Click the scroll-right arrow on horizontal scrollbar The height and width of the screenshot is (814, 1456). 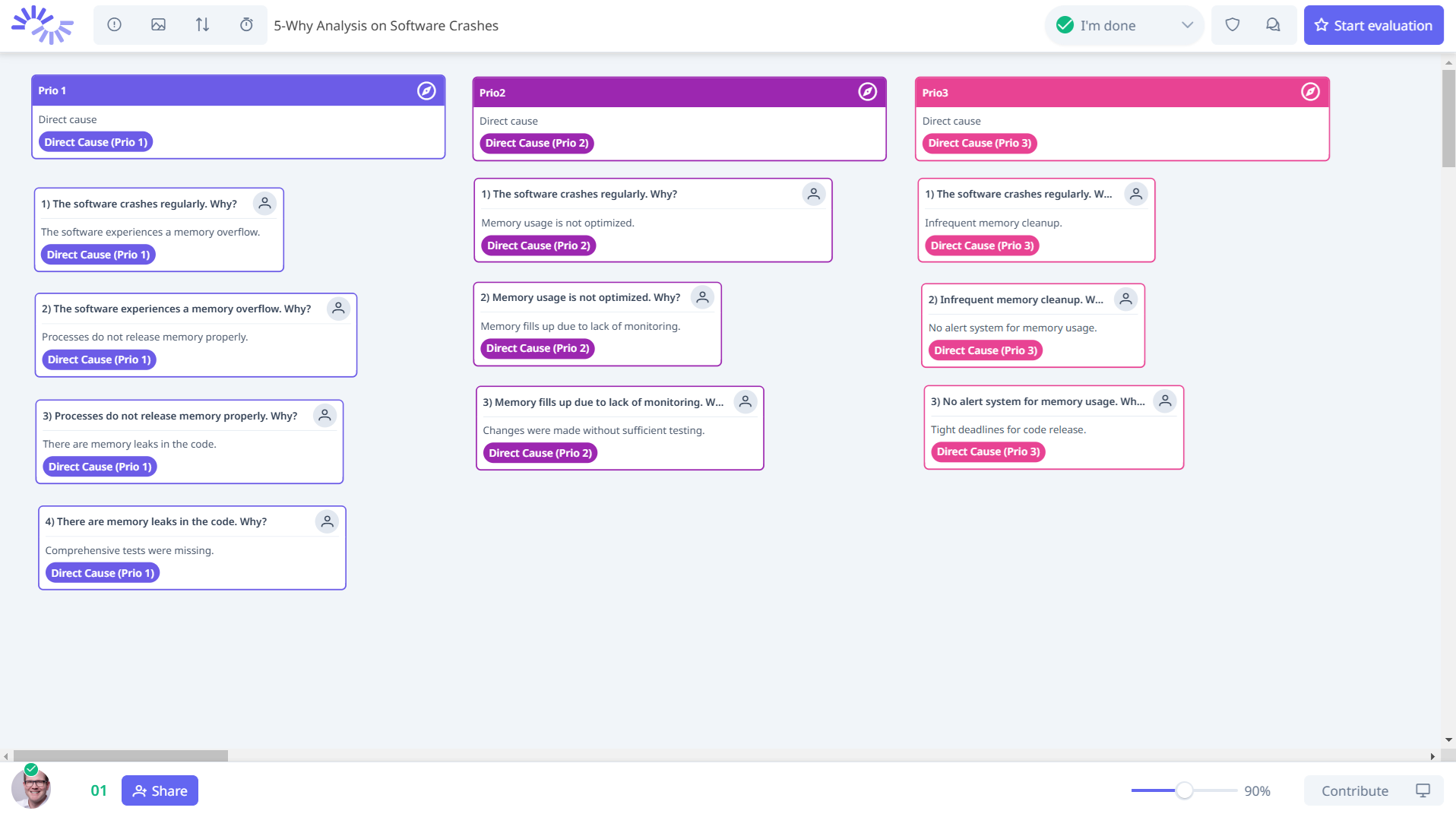coord(1432,756)
